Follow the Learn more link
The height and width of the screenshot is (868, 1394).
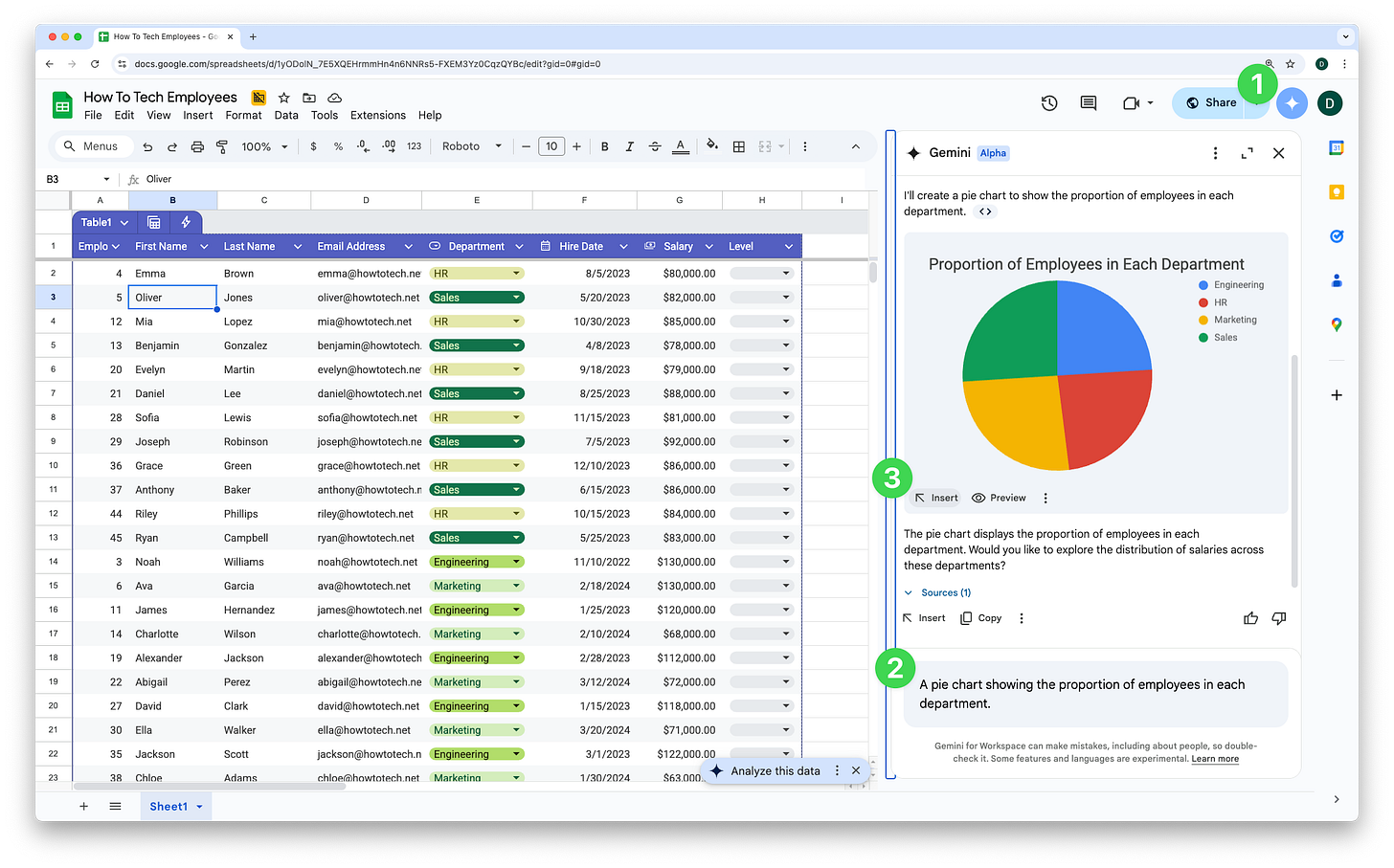tap(1215, 759)
